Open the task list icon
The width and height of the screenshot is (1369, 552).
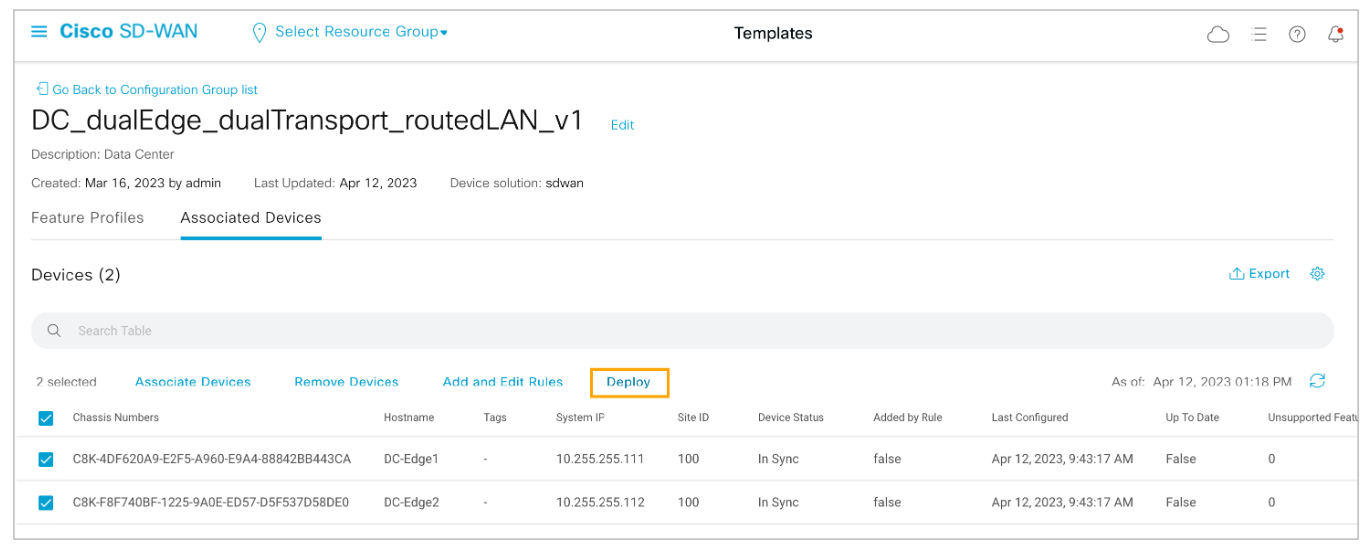(x=1259, y=34)
